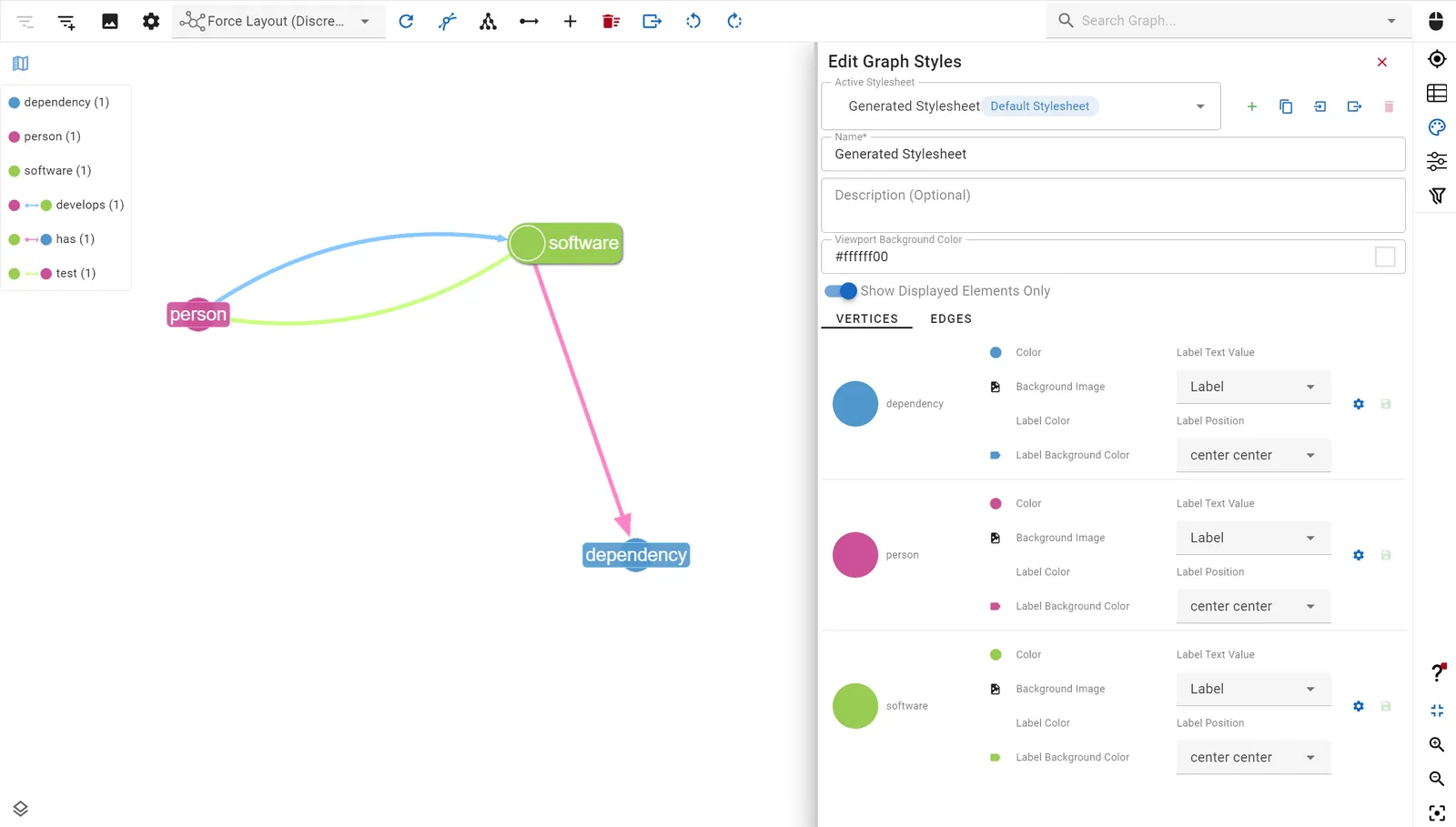Click the zoom in magnifier icon
The width and height of the screenshot is (1456, 827).
click(1437, 744)
